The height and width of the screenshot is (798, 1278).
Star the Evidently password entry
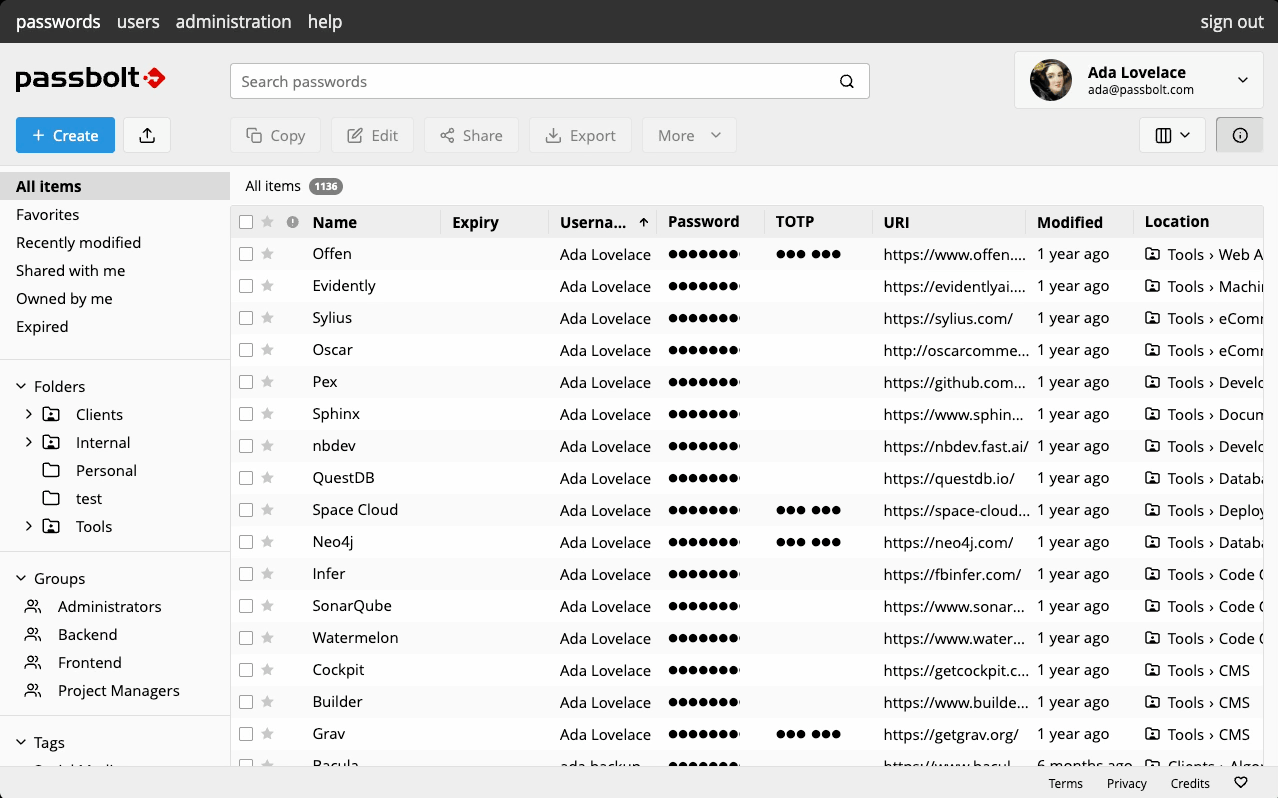pos(267,286)
